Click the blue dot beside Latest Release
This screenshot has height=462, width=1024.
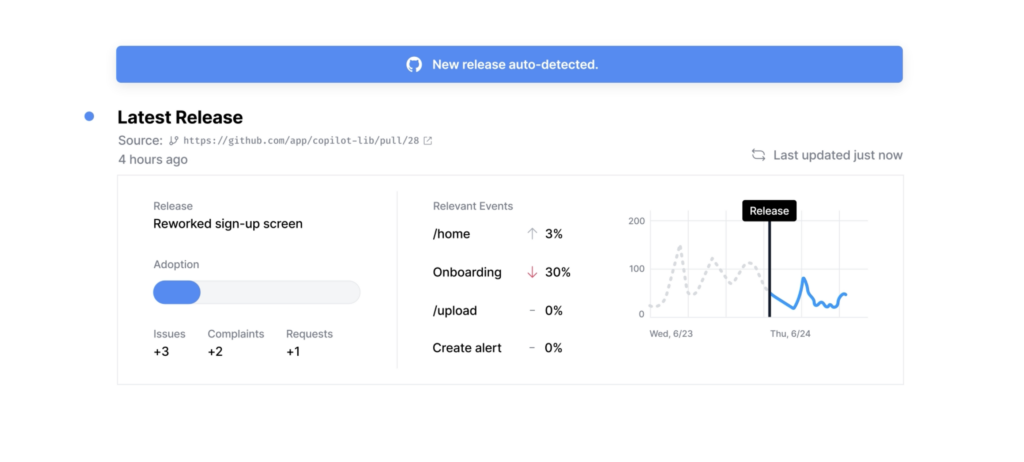[89, 117]
